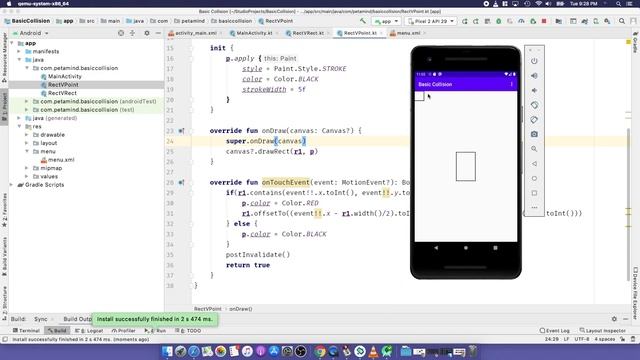Open the Terminal tool tab
Screen dimensions: 640x360
[x=26, y=331]
